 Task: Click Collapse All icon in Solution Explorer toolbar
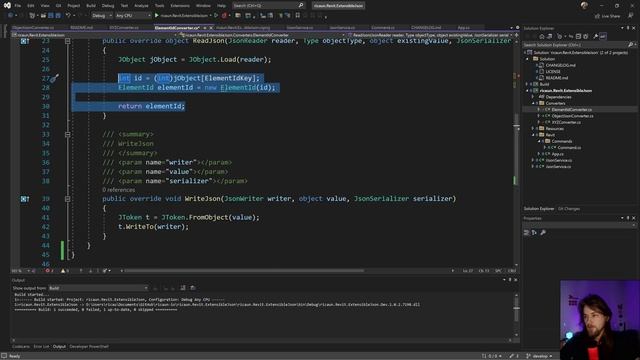pyautogui.click(x=578, y=36)
